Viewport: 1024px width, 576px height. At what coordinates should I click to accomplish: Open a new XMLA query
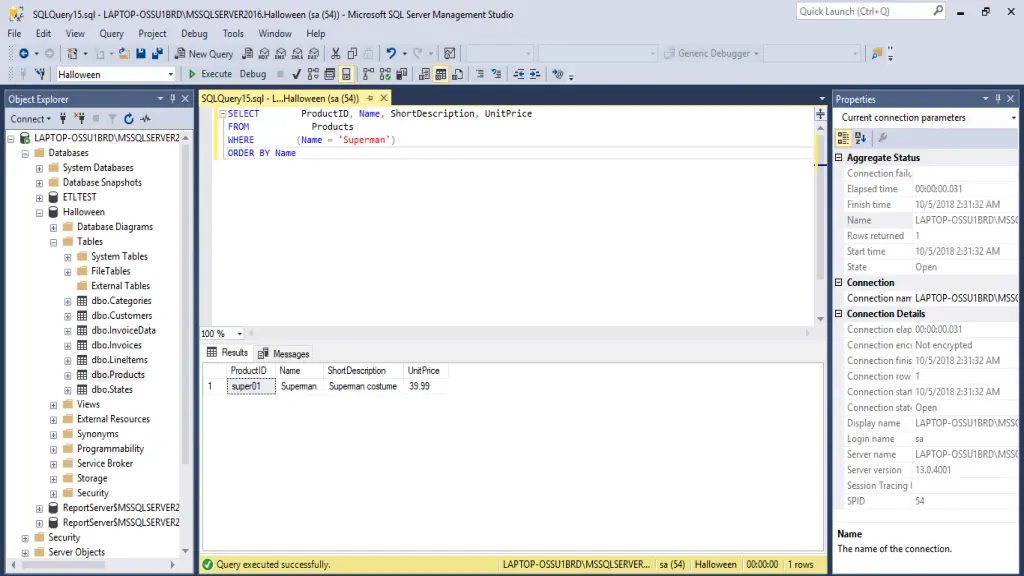pos(297,54)
